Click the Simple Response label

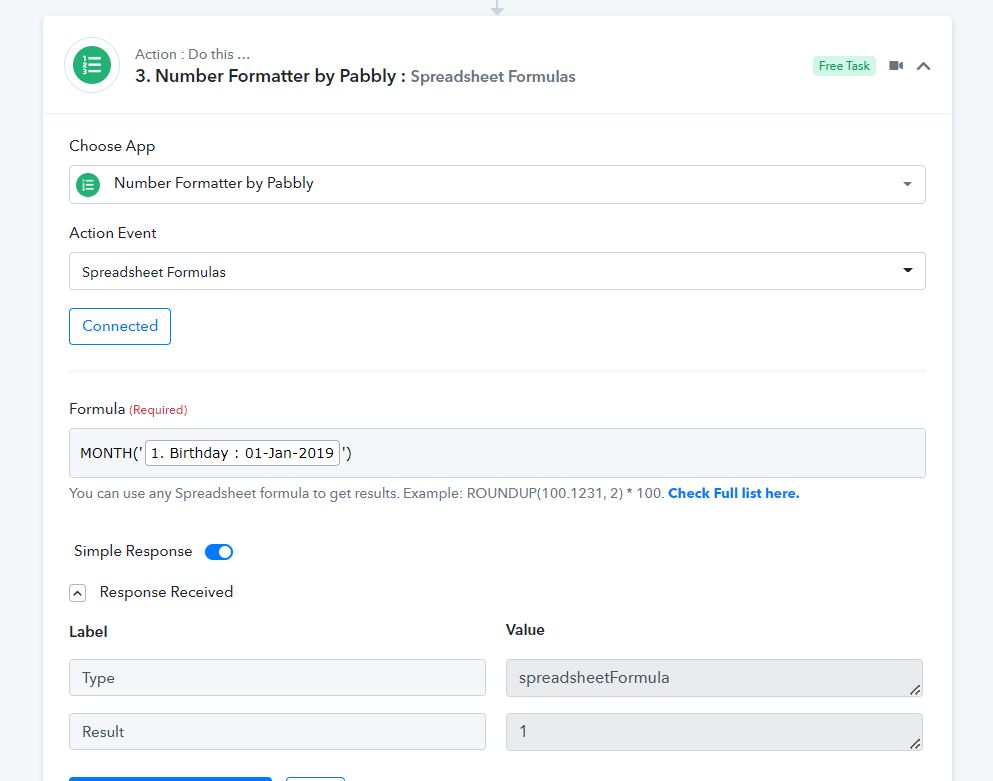(x=133, y=551)
